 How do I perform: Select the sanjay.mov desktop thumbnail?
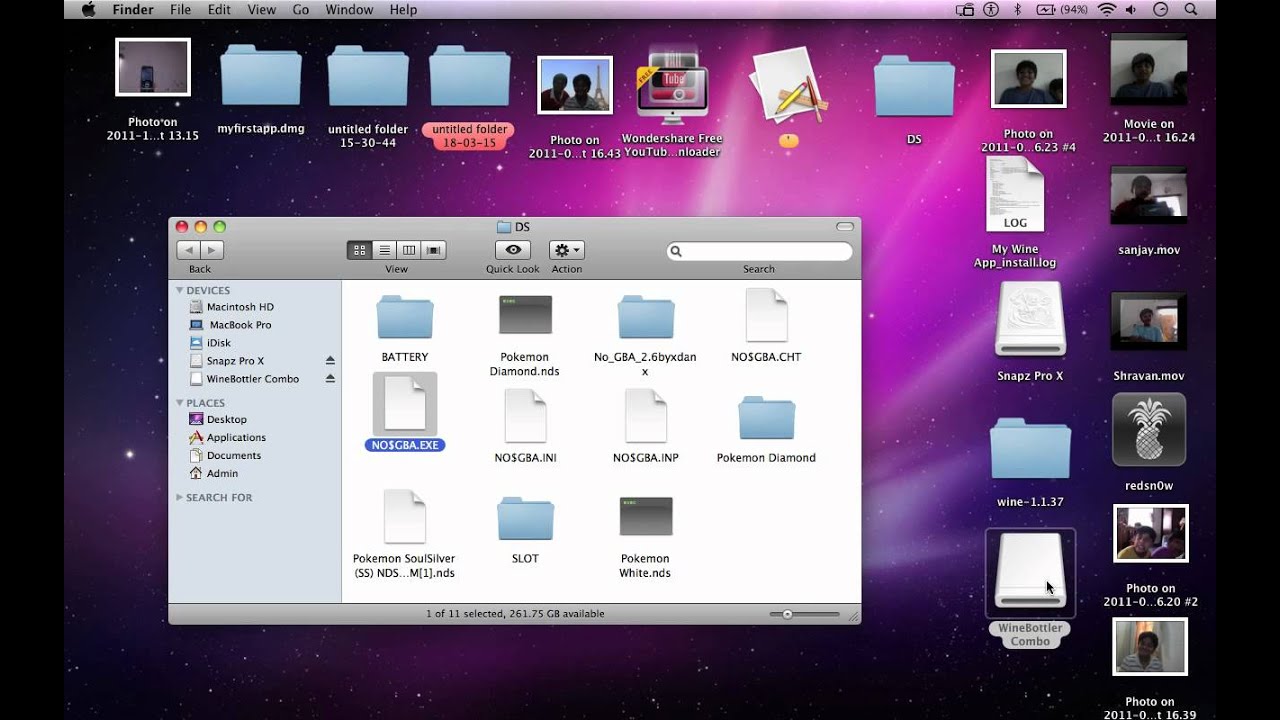1149,196
